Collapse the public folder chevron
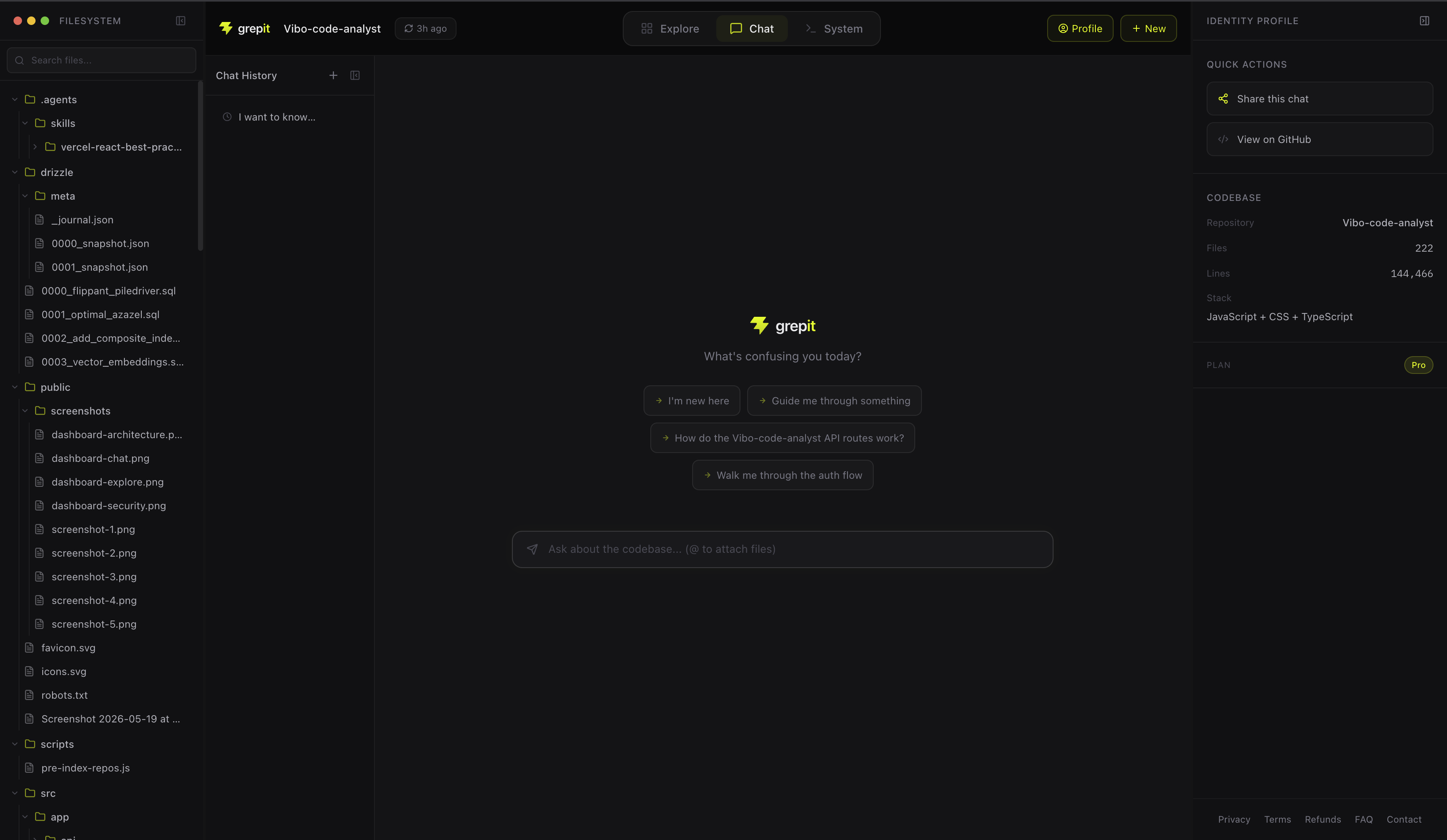The height and width of the screenshot is (840, 1447). [x=15, y=387]
